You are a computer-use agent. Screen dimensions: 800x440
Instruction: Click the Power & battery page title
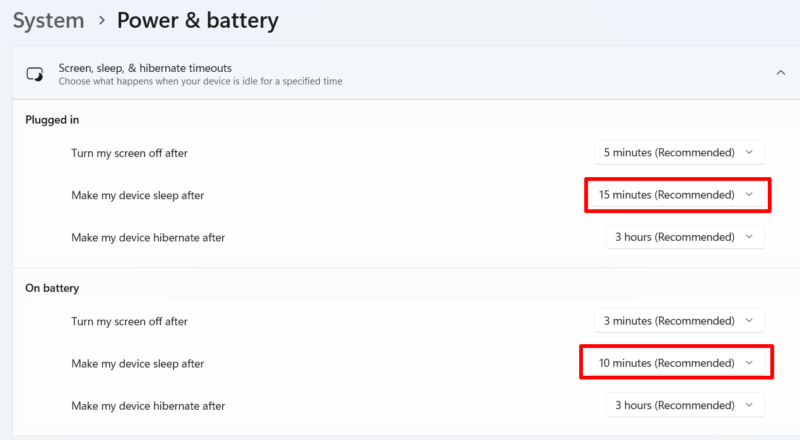point(198,20)
